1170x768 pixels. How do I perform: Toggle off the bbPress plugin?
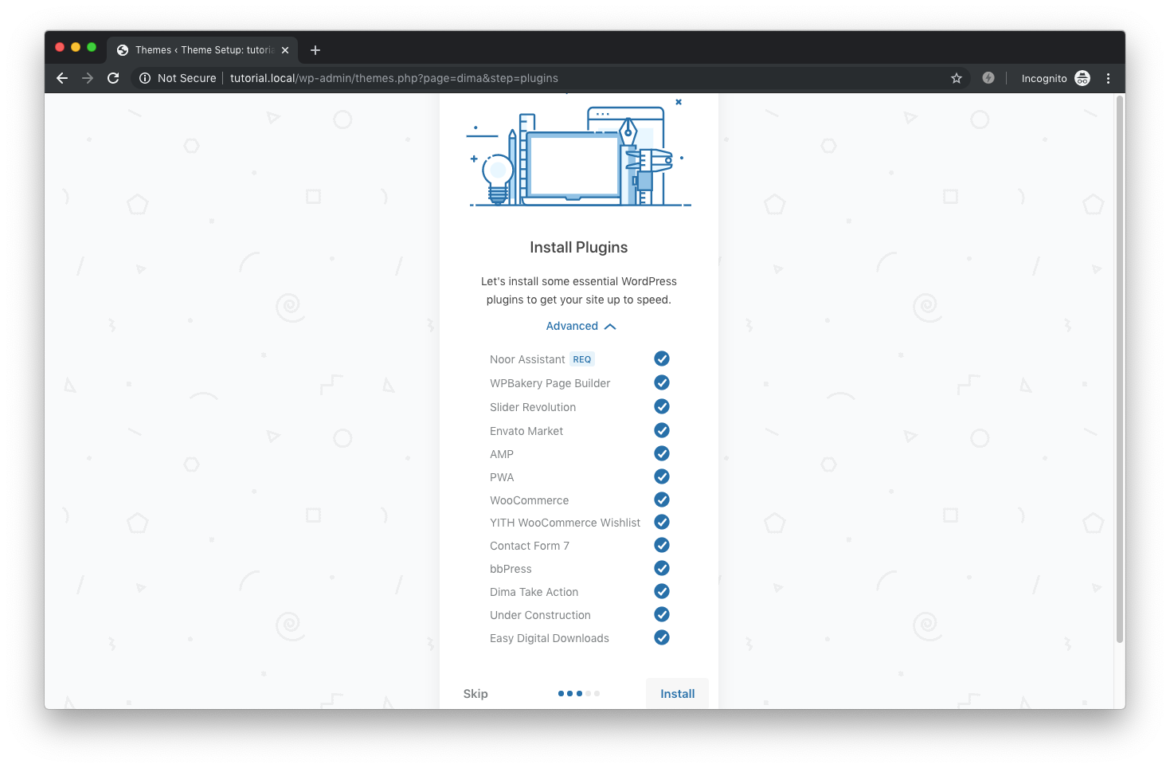661,568
